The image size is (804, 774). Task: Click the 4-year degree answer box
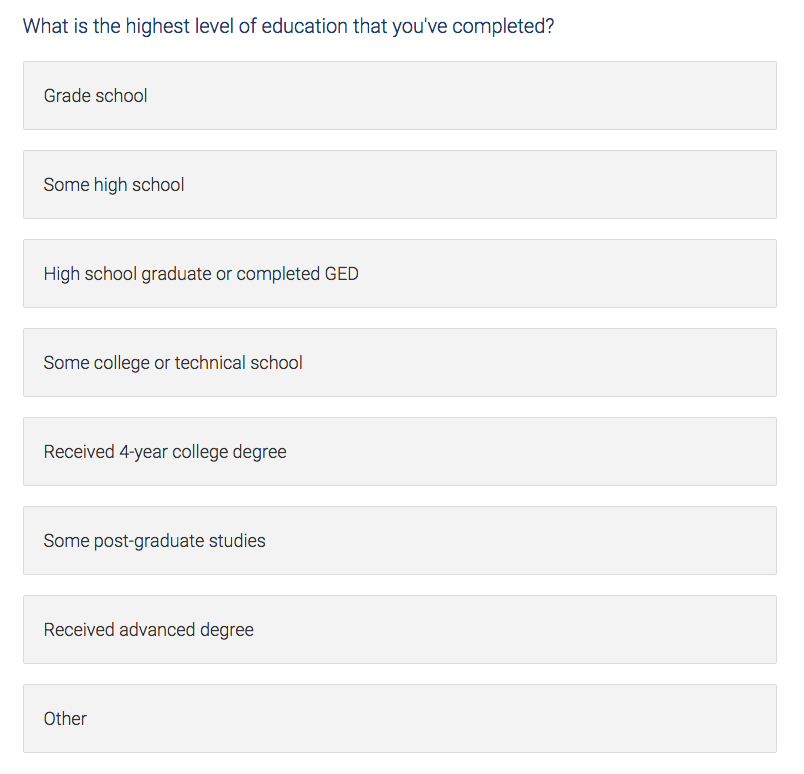[x=400, y=452]
